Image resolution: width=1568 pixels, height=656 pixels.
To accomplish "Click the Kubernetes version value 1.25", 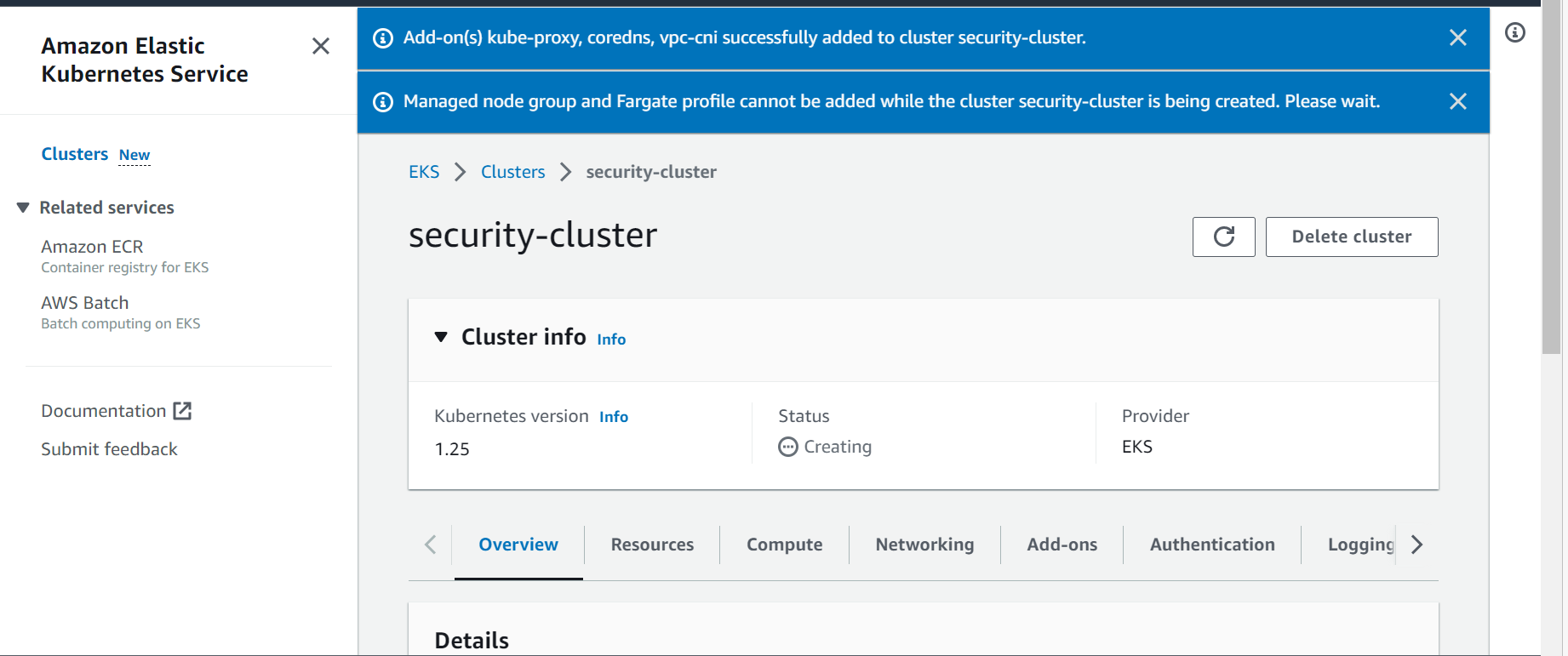I will 452,449.
